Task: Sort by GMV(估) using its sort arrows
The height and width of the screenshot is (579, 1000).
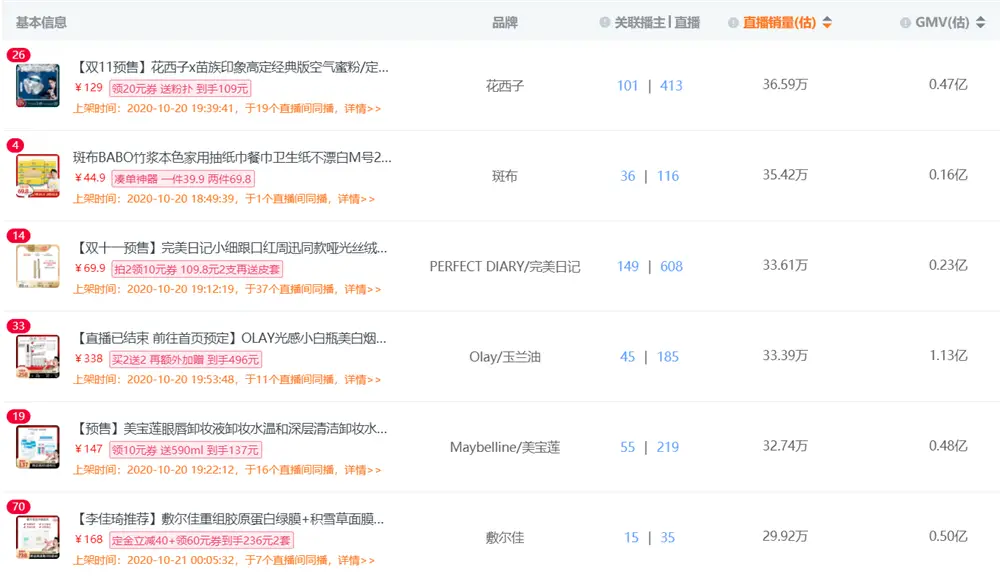Action: tap(980, 22)
